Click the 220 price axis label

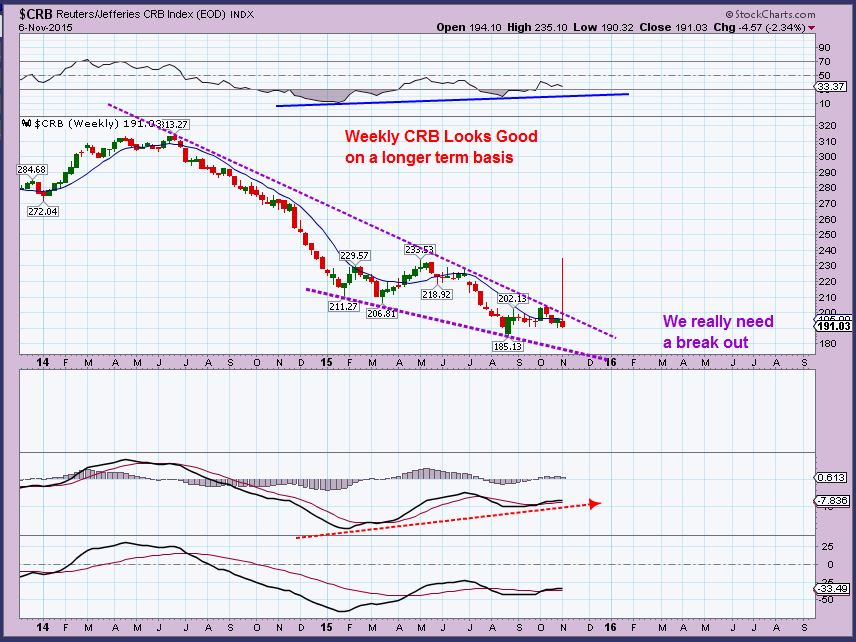coord(829,282)
